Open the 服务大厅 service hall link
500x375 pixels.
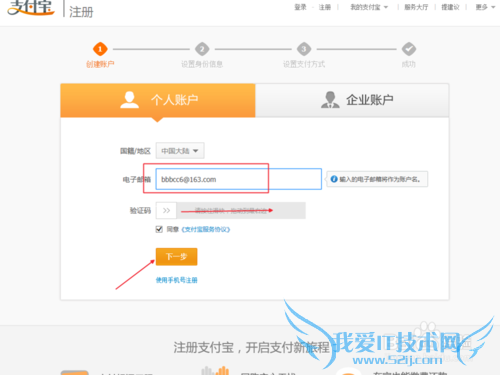tap(416, 7)
